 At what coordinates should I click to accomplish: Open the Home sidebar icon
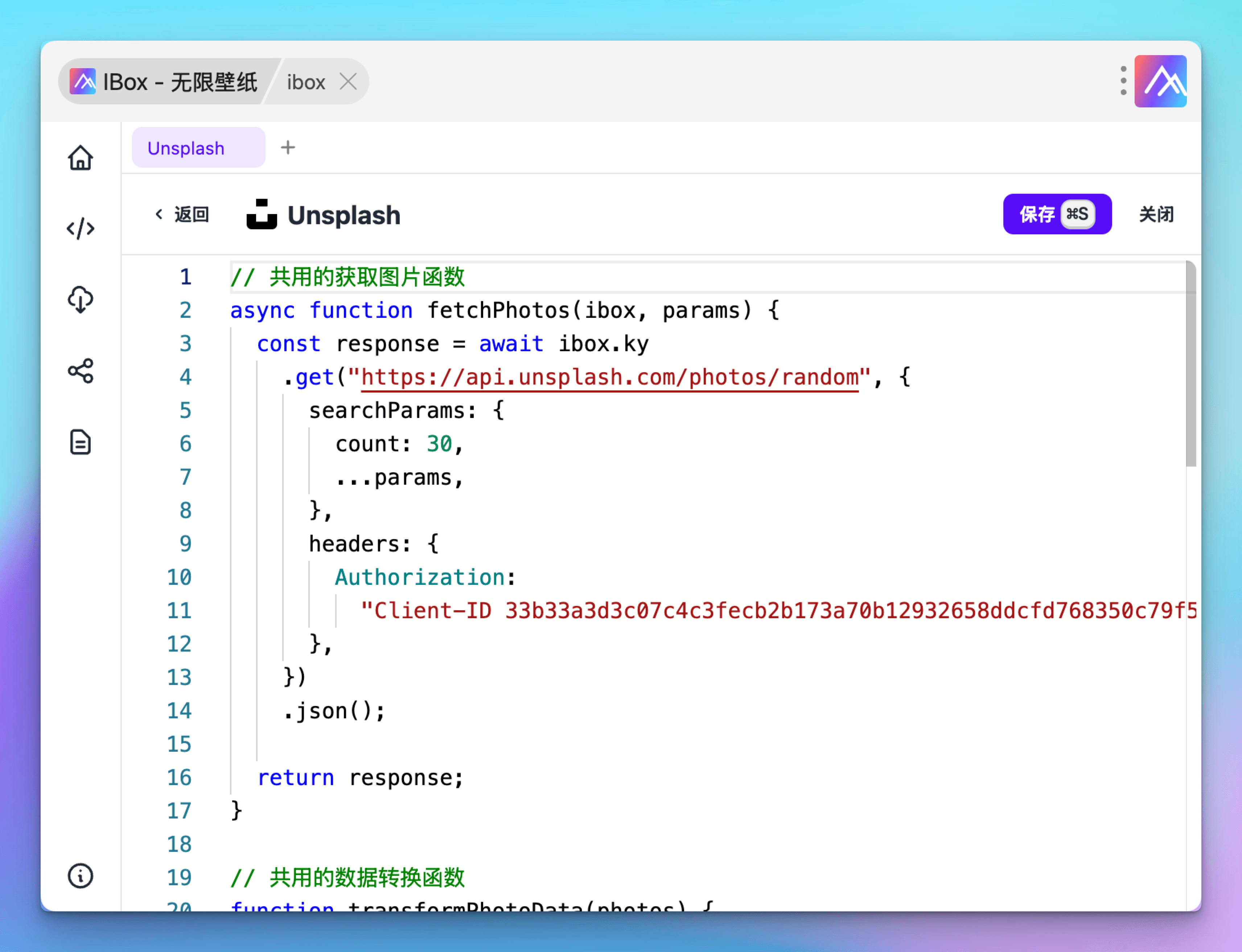click(81, 157)
